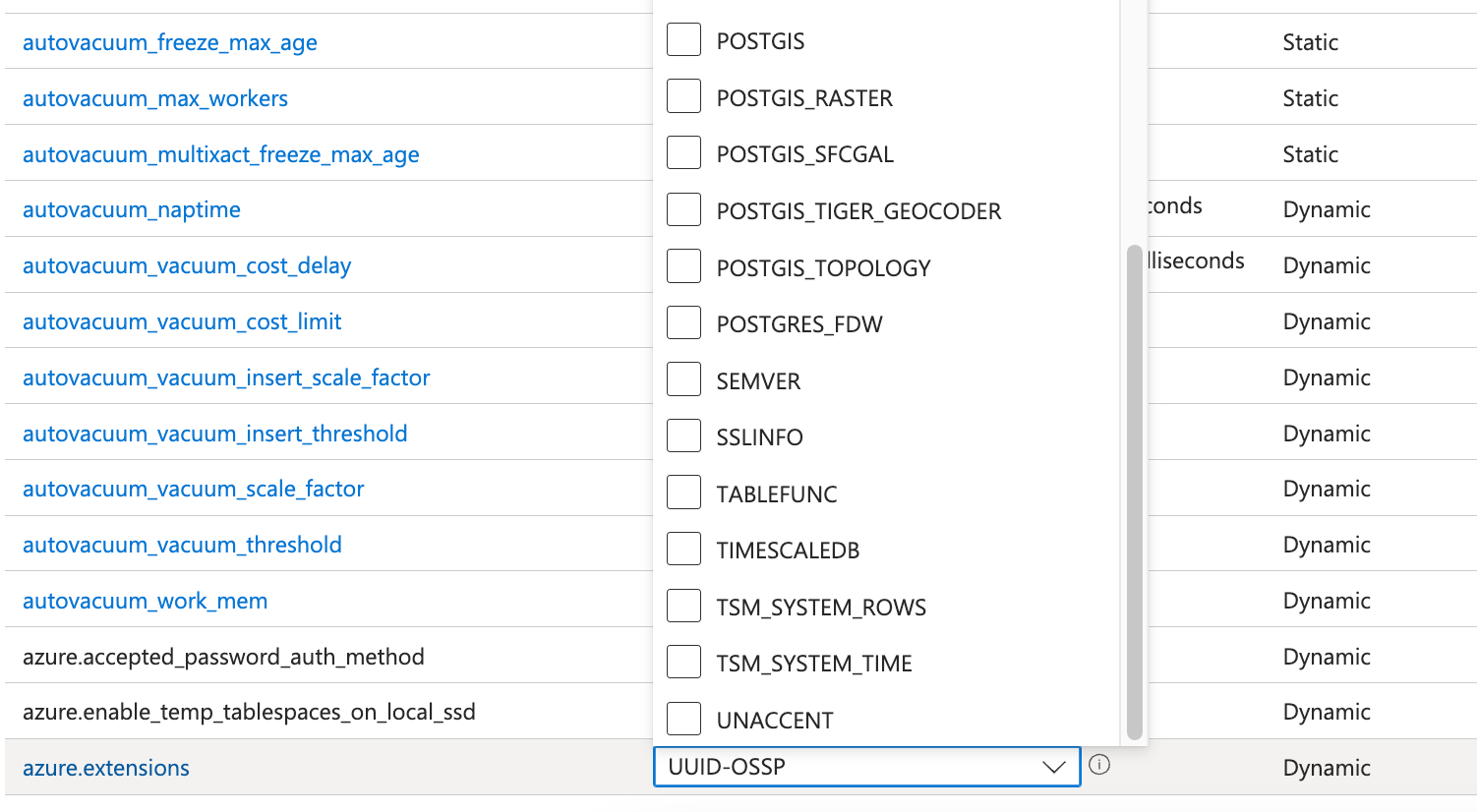
Task: Check the TSM_SYSTEM_ROWS option
Action: (683, 607)
